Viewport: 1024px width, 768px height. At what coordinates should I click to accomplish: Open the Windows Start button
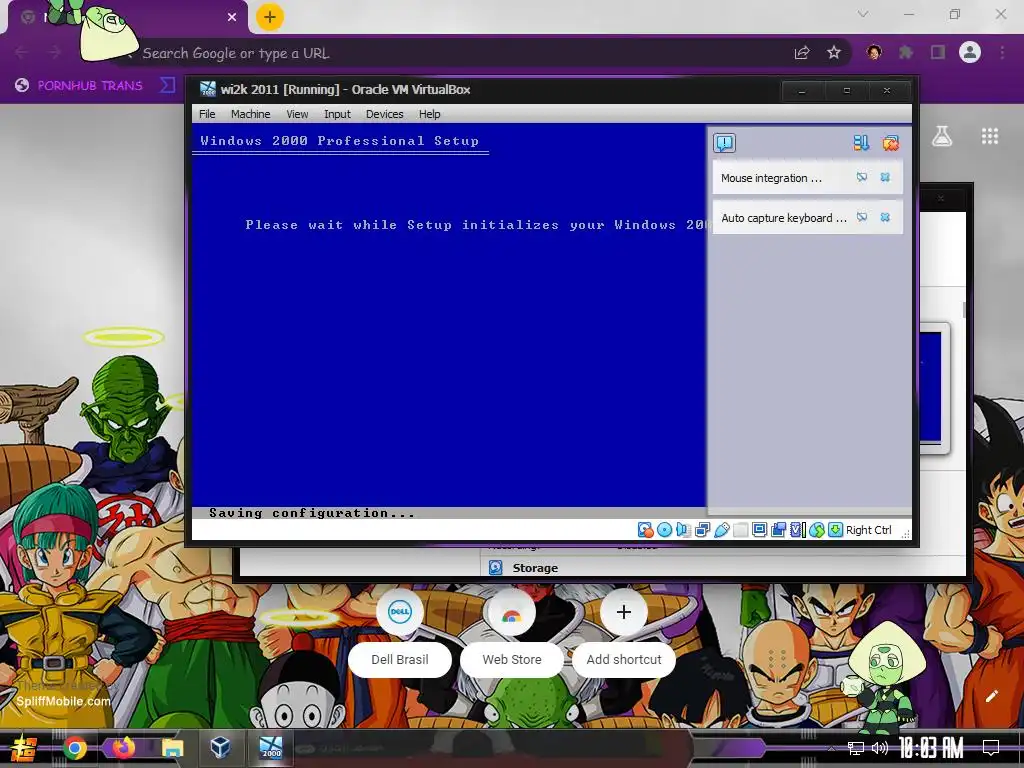tap(24, 748)
